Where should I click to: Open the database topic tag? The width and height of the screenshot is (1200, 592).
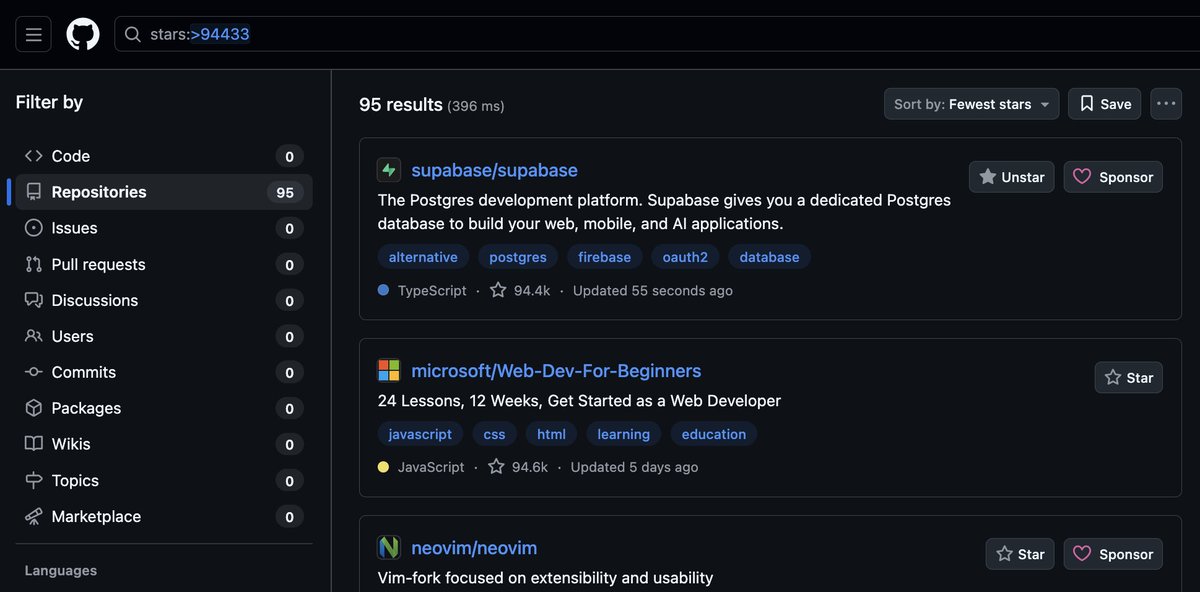(x=769, y=257)
